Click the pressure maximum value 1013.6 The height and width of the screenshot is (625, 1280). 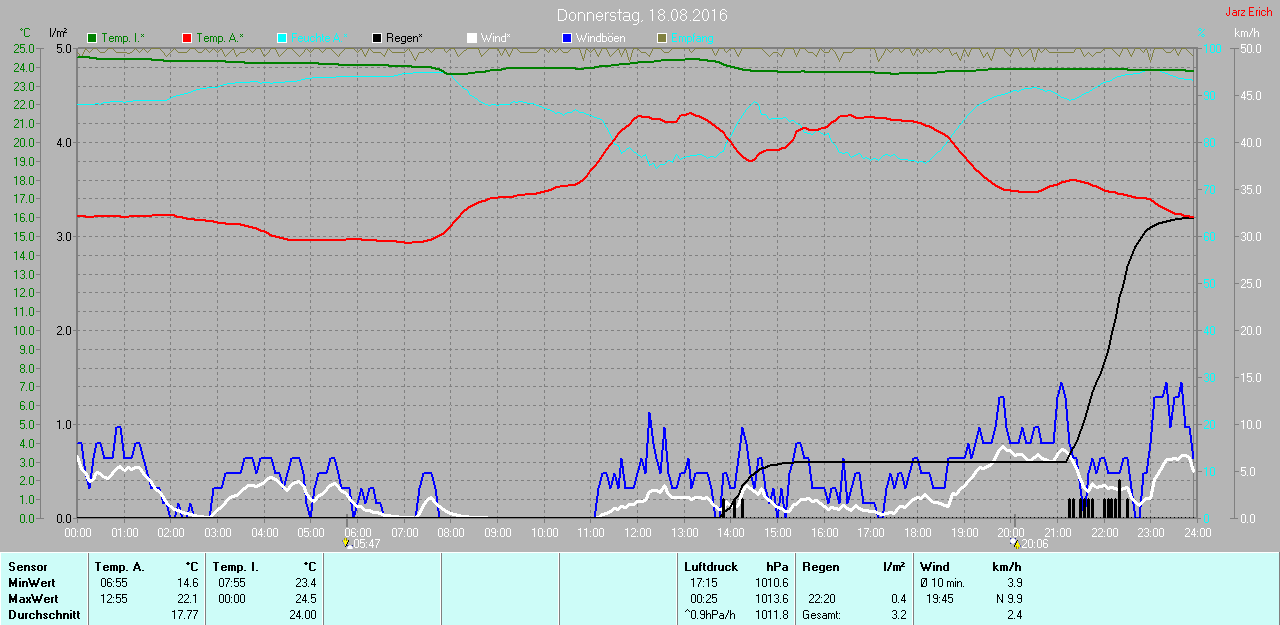(773, 599)
